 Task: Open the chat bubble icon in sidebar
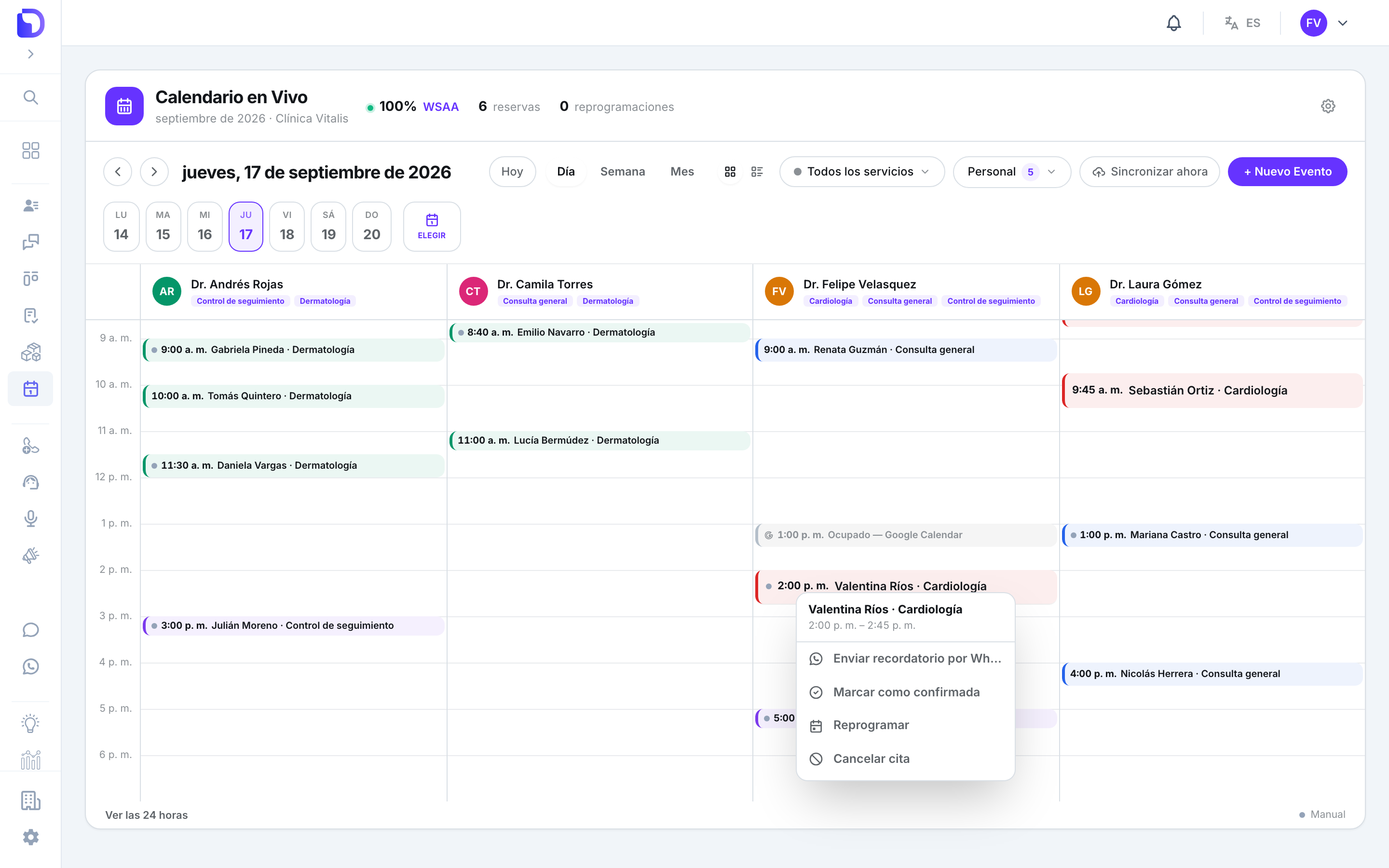[x=30, y=630]
